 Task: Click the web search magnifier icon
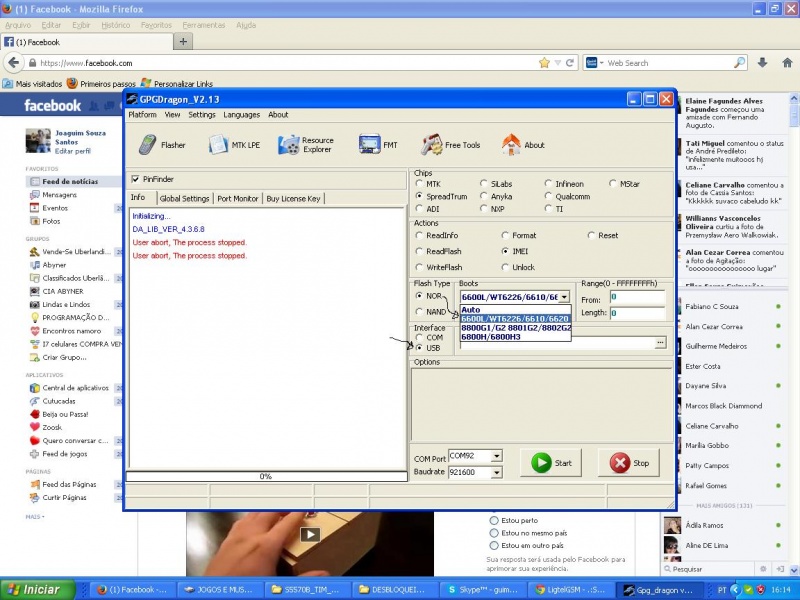click(739, 63)
